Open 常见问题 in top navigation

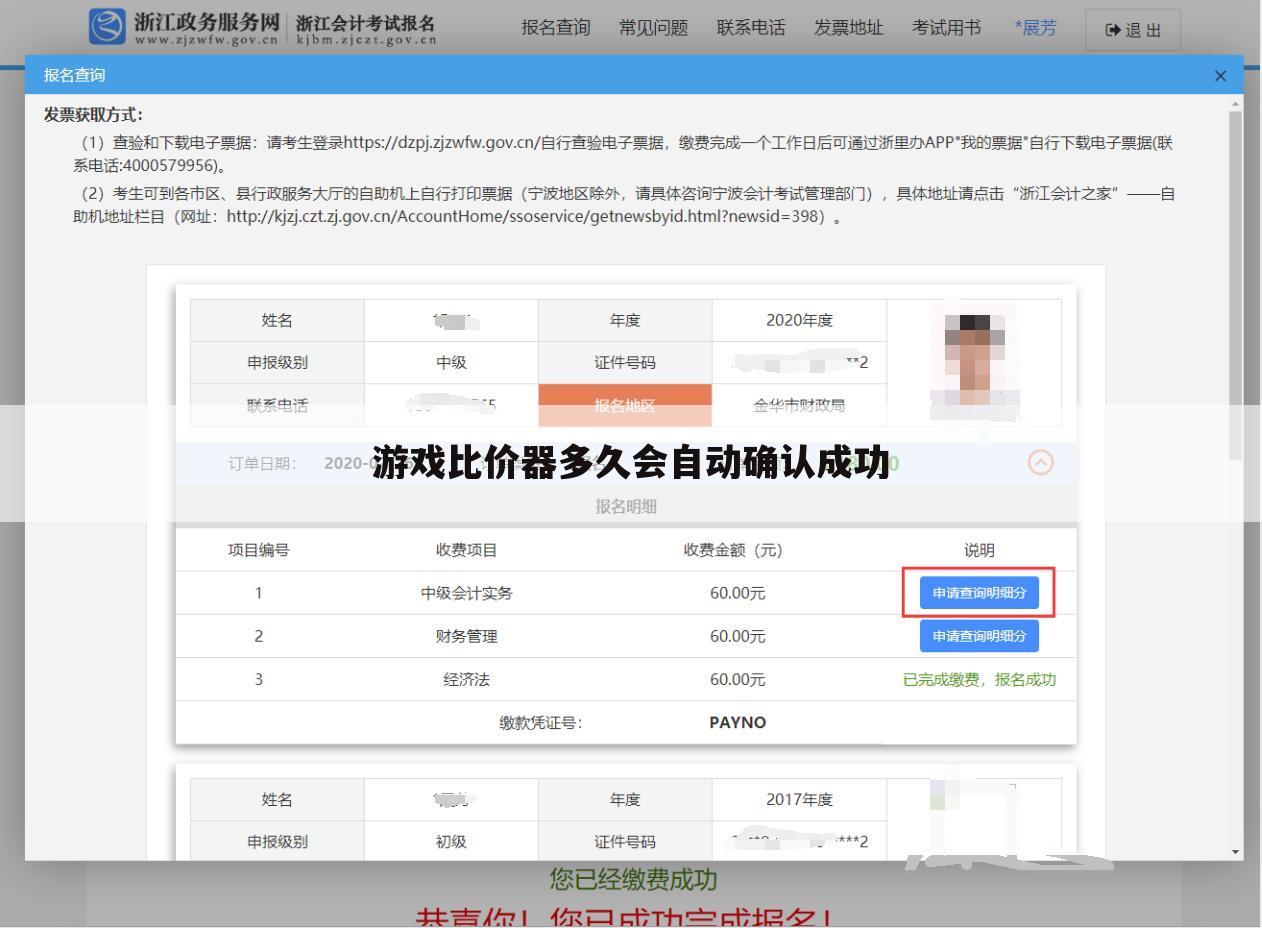coord(653,28)
